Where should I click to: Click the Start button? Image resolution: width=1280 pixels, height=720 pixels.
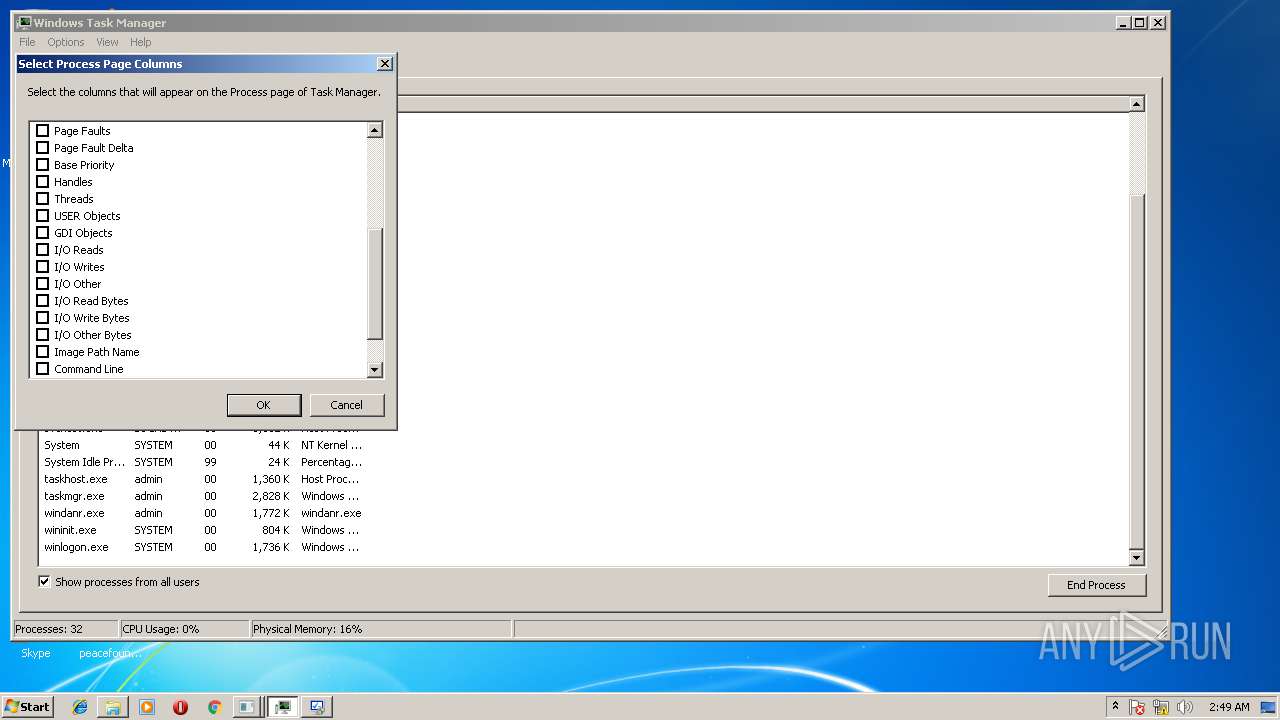coord(28,707)
